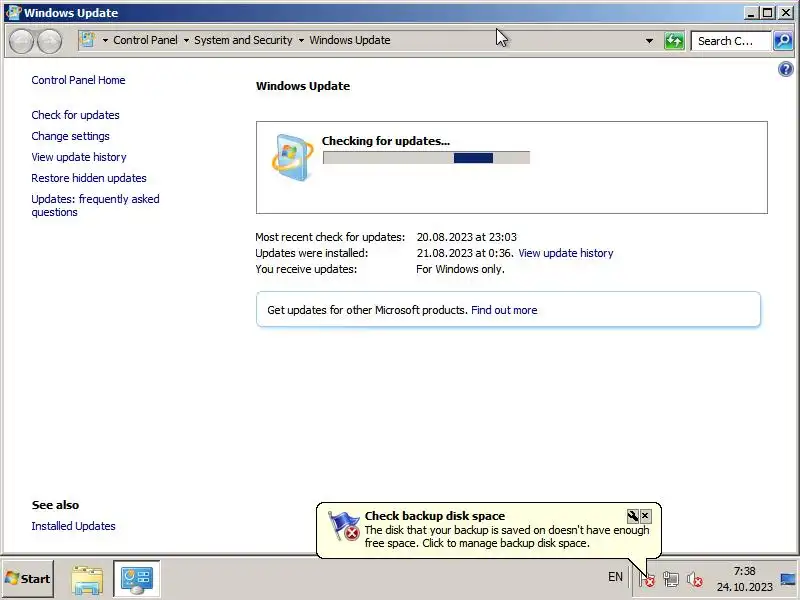Click the Checking for updates progress bar

click(x=427, y=158)
